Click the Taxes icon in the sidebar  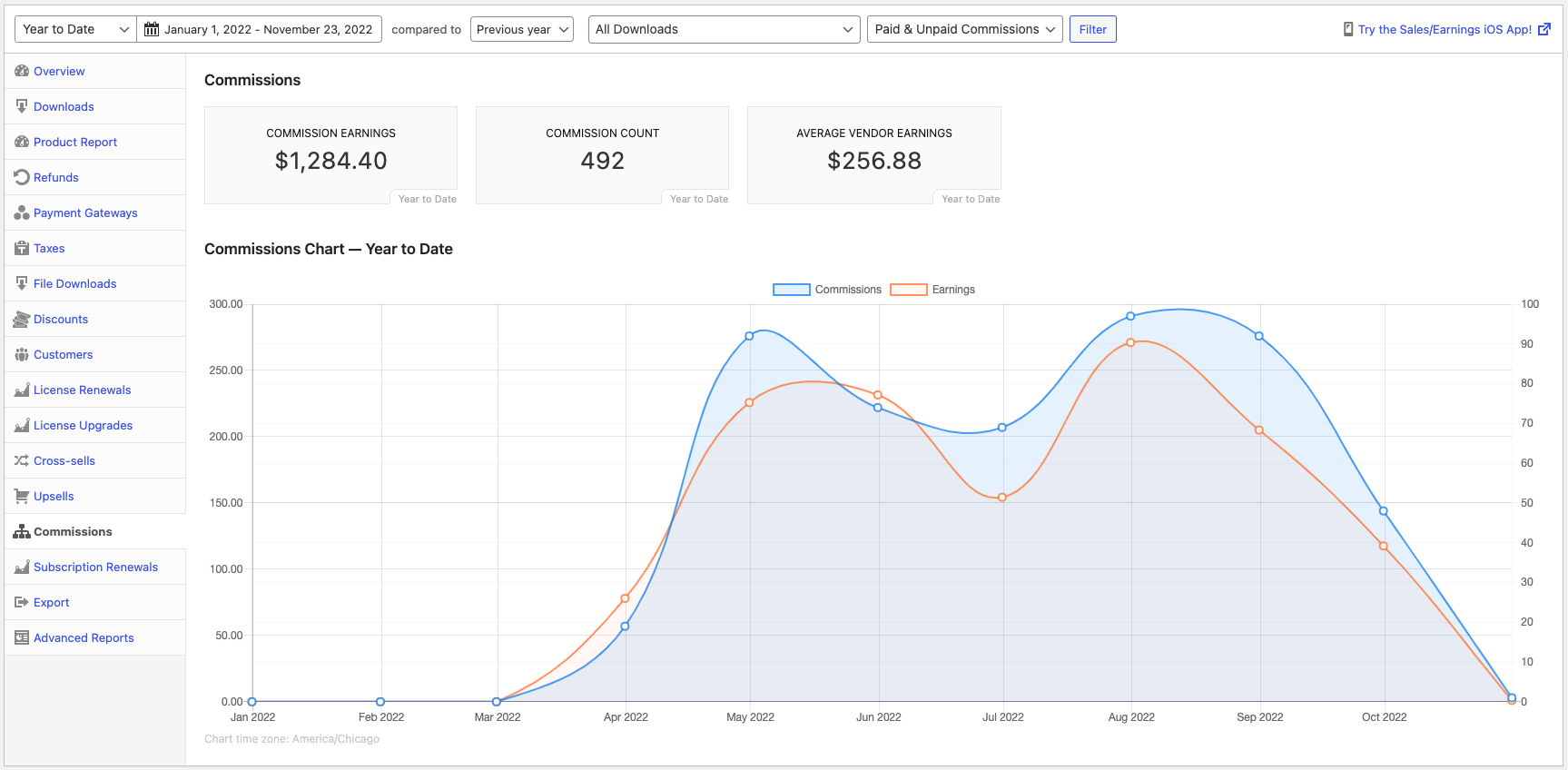(x=22, y=249)
